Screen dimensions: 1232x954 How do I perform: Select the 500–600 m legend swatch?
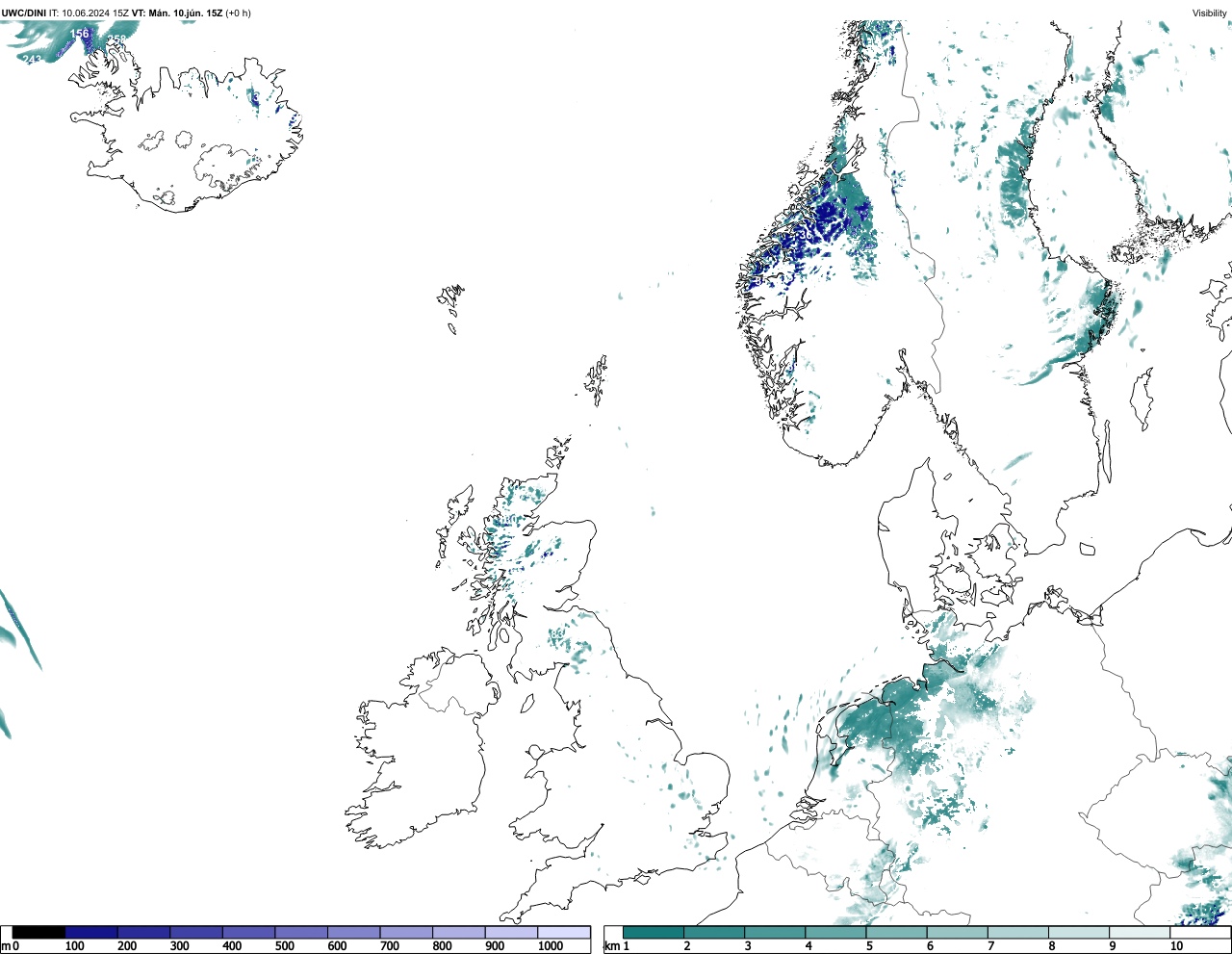pos(301,932)
